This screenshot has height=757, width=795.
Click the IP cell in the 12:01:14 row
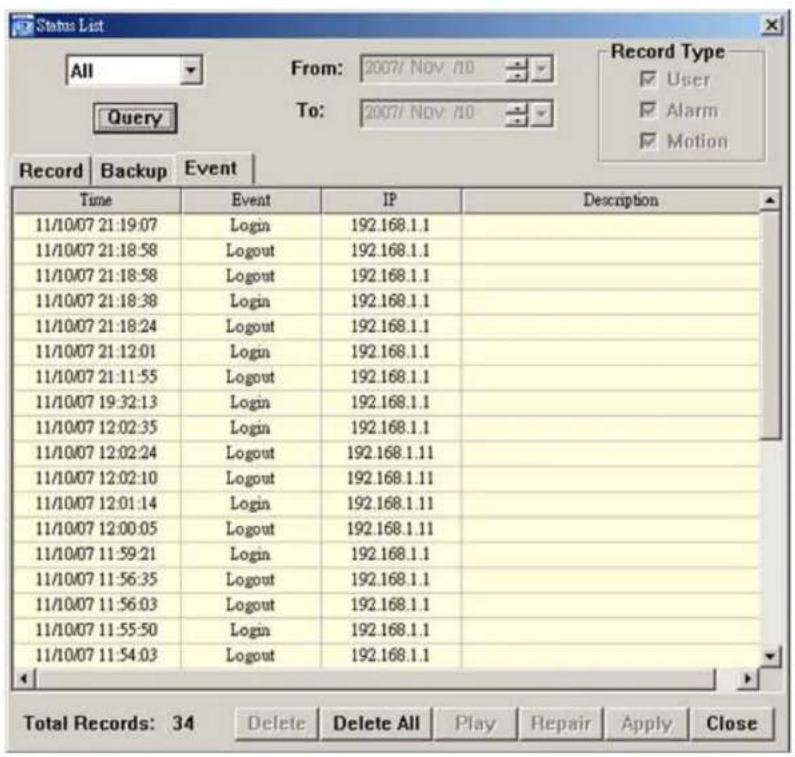click(x=390, y=504)
